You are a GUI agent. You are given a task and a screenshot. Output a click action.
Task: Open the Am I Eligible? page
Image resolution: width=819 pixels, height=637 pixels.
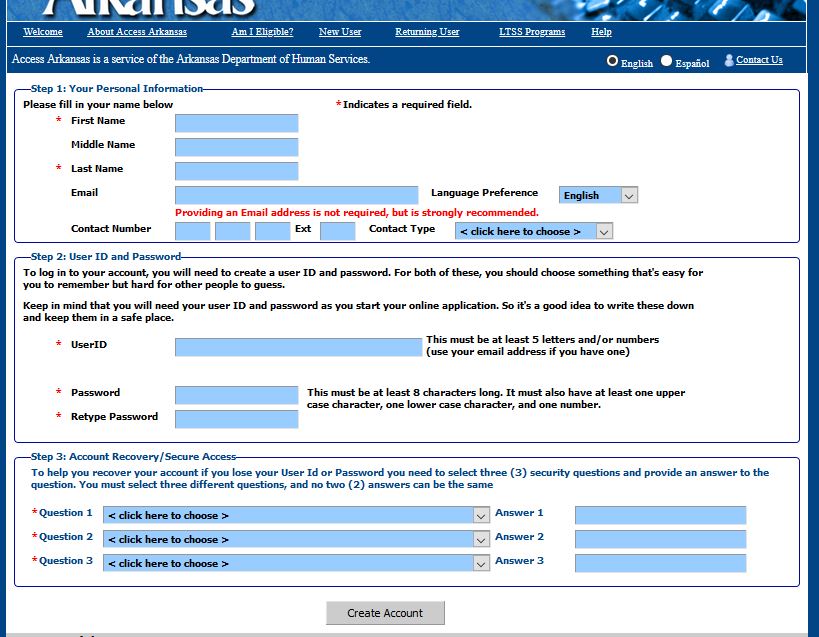click(262, 32)
